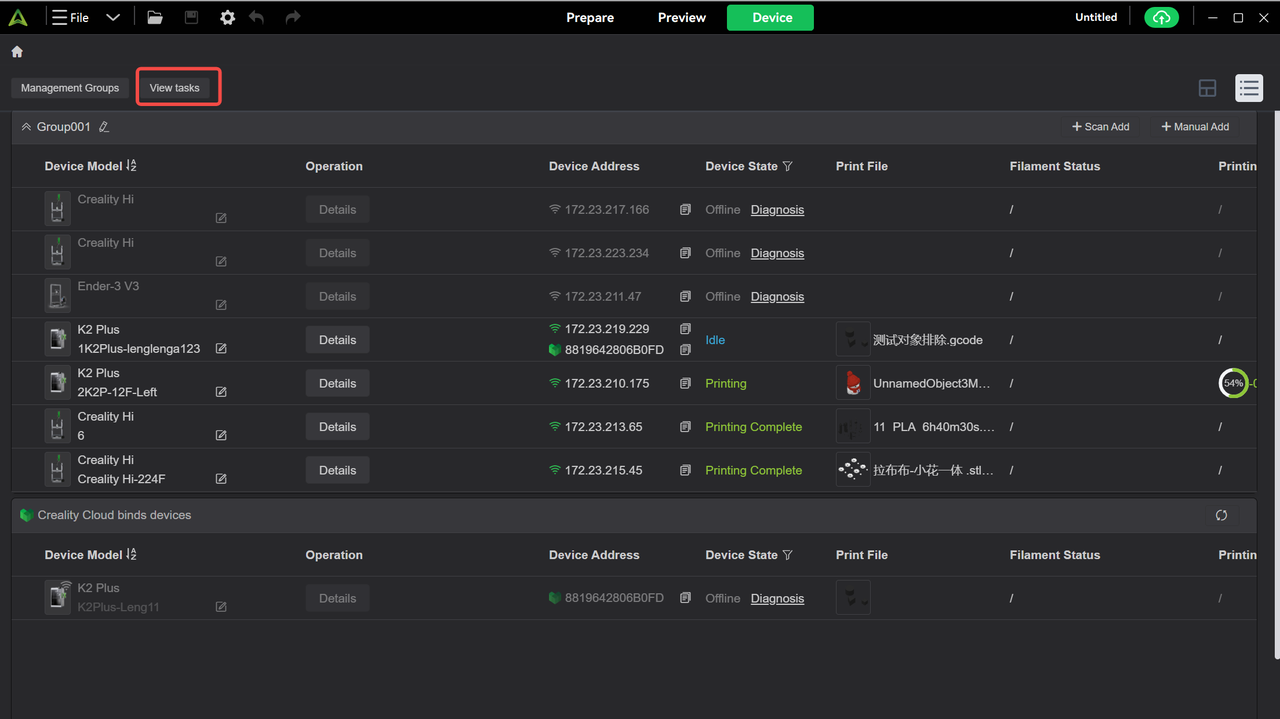
Task: Click the 拉布布 print file thumbnail
Action: coord(853,470)
